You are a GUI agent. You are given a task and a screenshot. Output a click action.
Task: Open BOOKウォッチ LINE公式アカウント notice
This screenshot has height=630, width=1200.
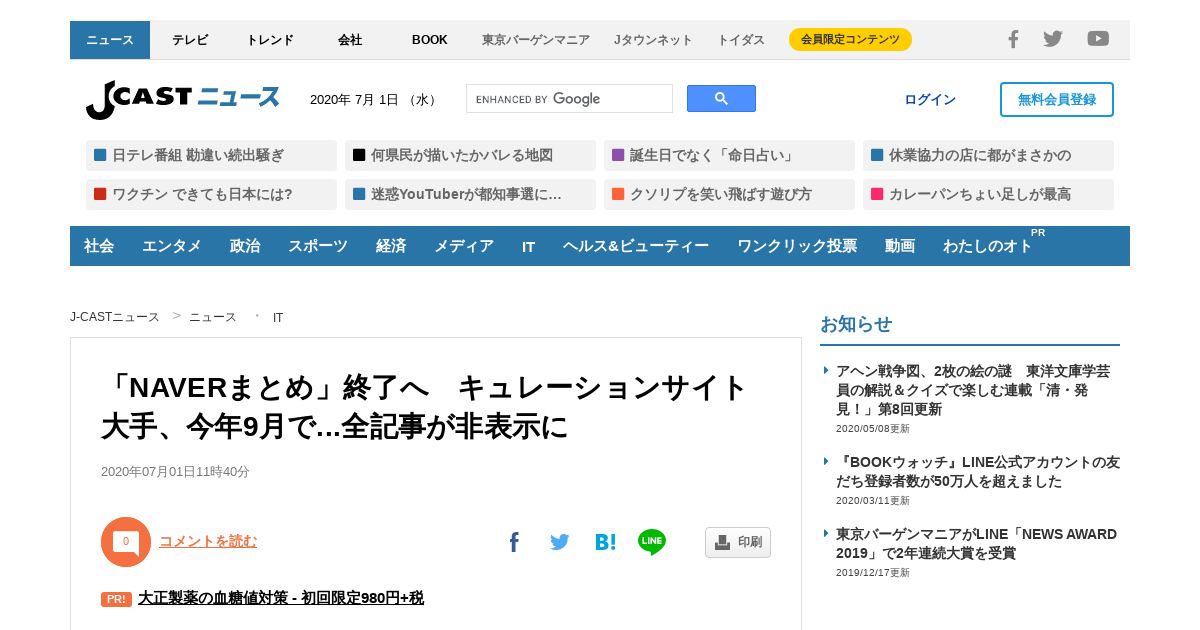tap(978, 472)
